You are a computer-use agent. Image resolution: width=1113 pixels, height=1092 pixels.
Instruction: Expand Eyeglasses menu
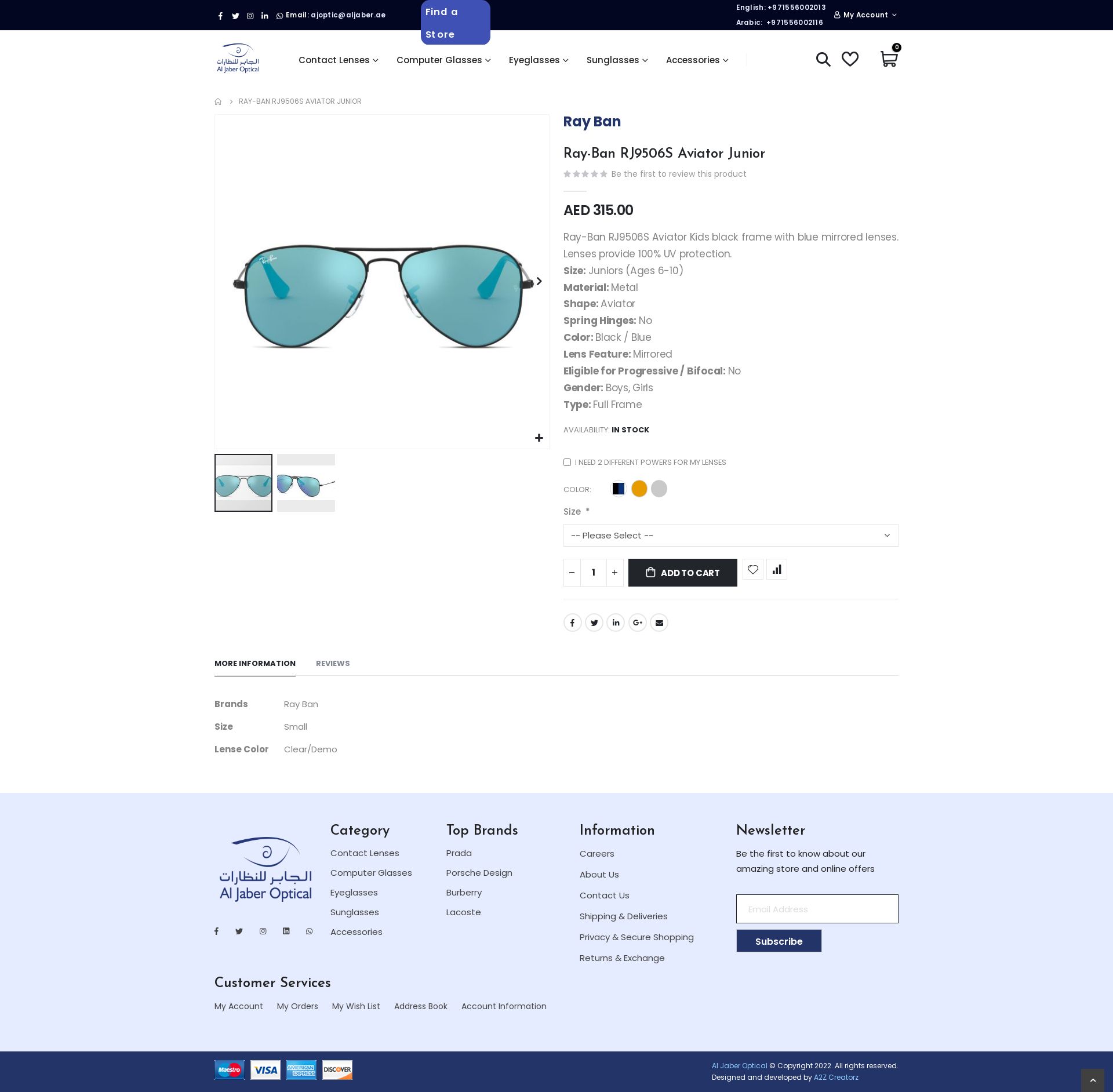[539, 60]
